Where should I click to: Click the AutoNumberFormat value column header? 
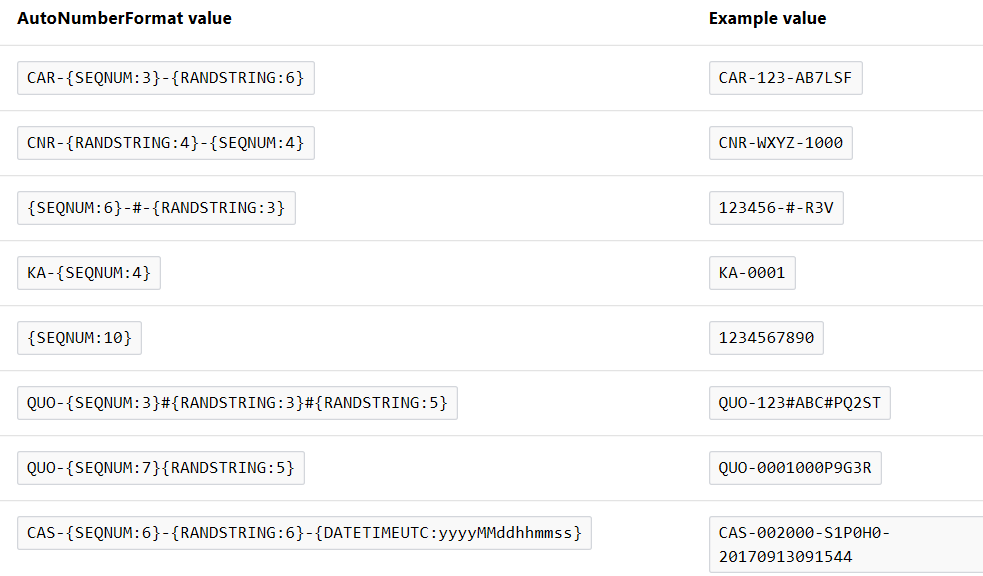124,19
